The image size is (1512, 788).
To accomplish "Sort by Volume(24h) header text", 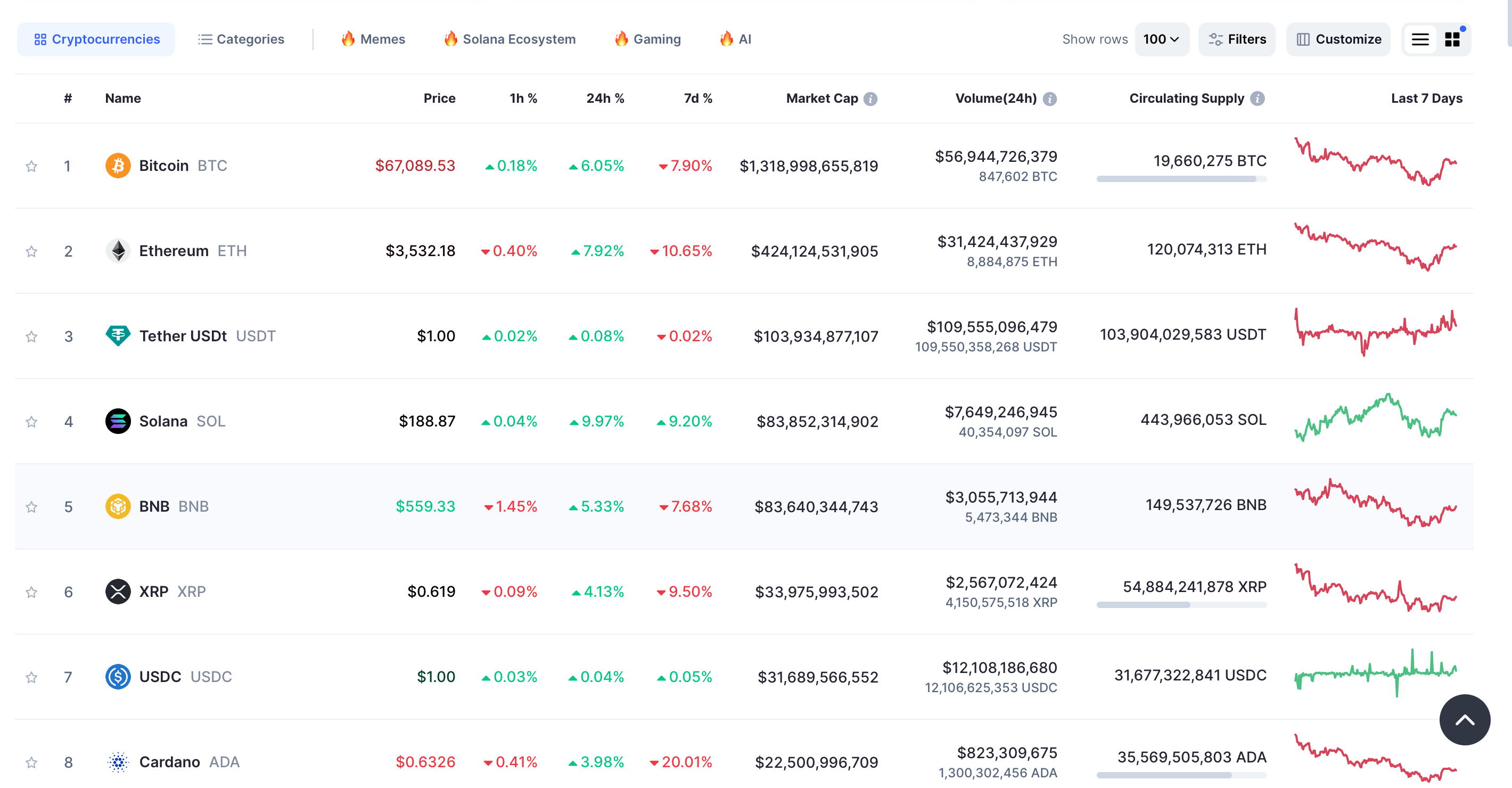I will point(996,98).
